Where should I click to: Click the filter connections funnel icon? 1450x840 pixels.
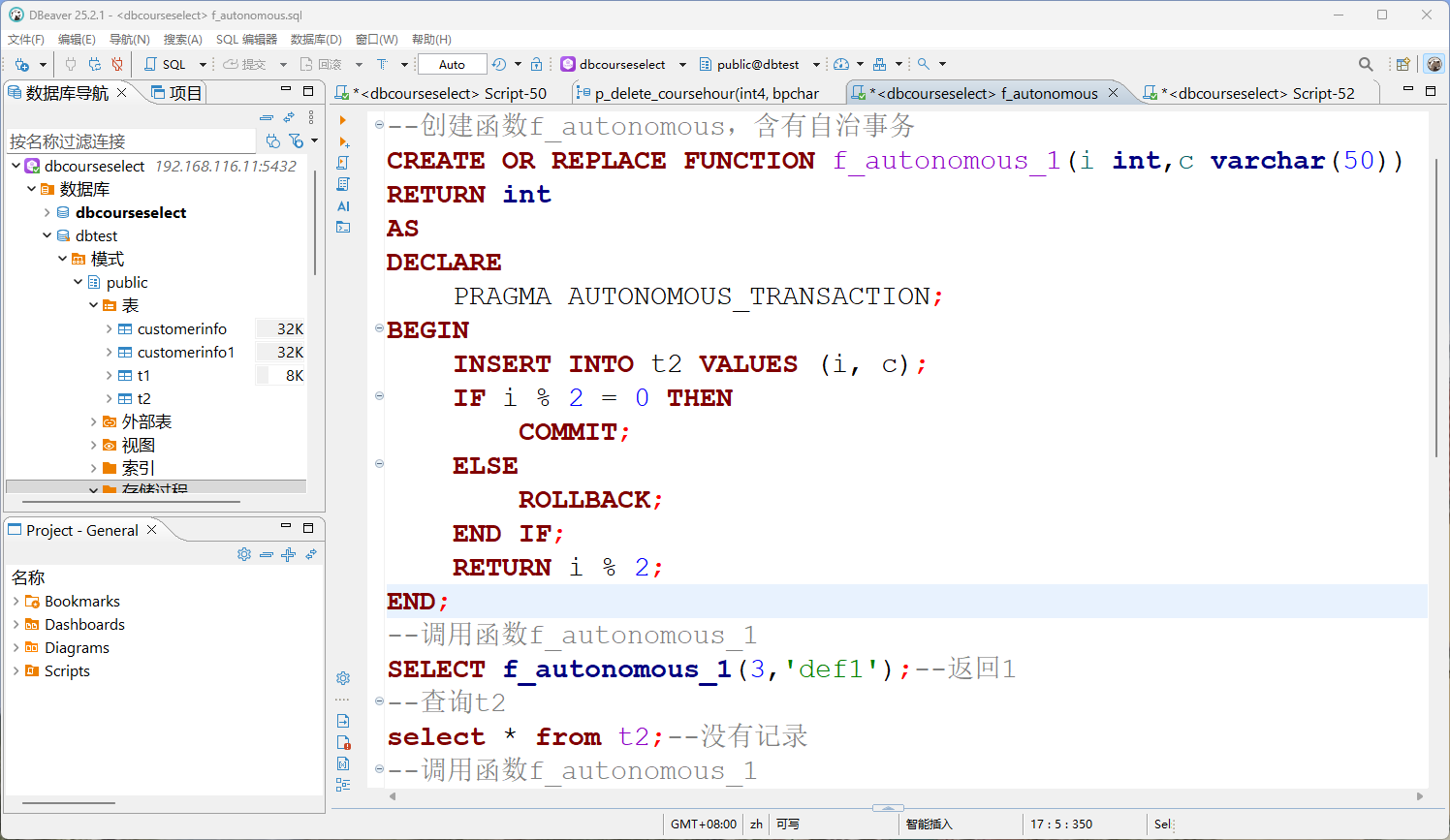pyautogui.click(x=297, y=141)
